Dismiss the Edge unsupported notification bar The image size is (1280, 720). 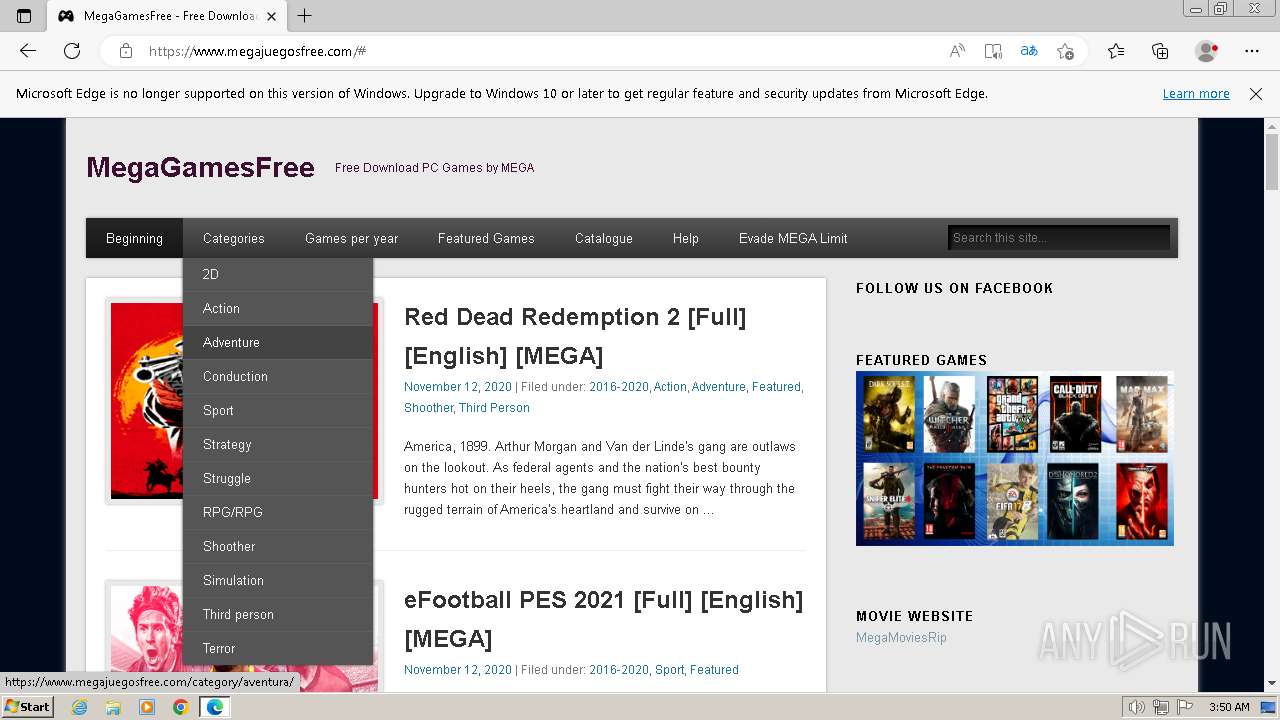click(1256, 94)
